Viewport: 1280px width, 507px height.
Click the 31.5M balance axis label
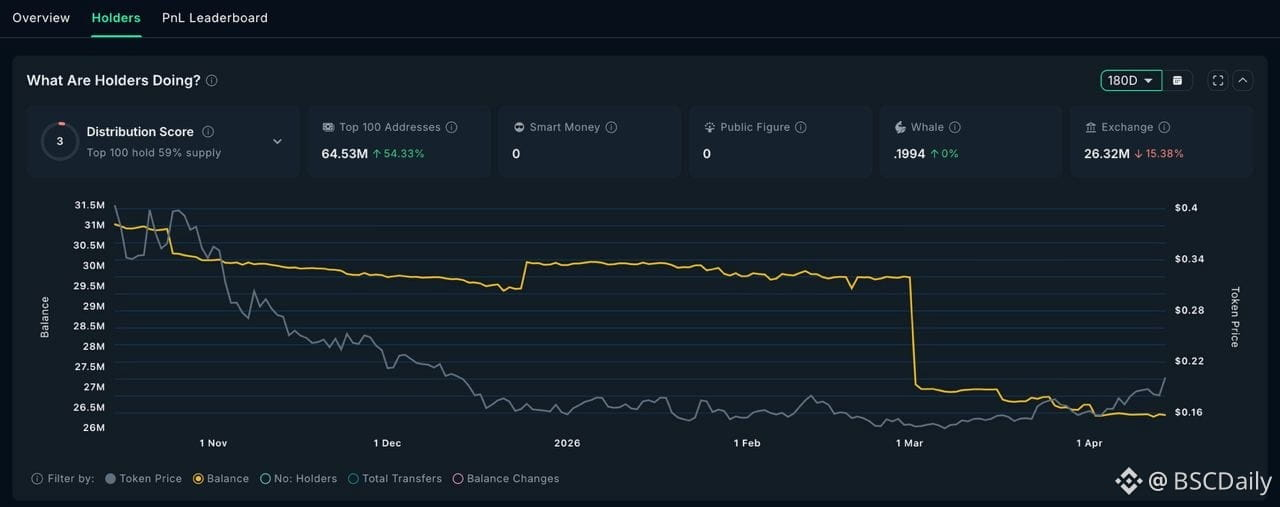click(89, 205)
